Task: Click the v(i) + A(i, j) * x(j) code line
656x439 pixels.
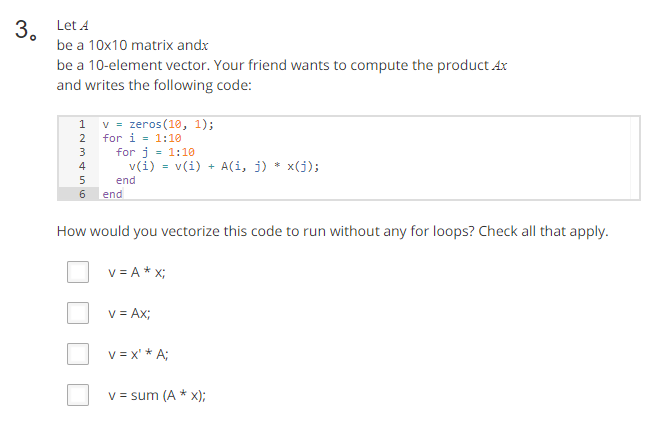Action: (x=224, y=167)
